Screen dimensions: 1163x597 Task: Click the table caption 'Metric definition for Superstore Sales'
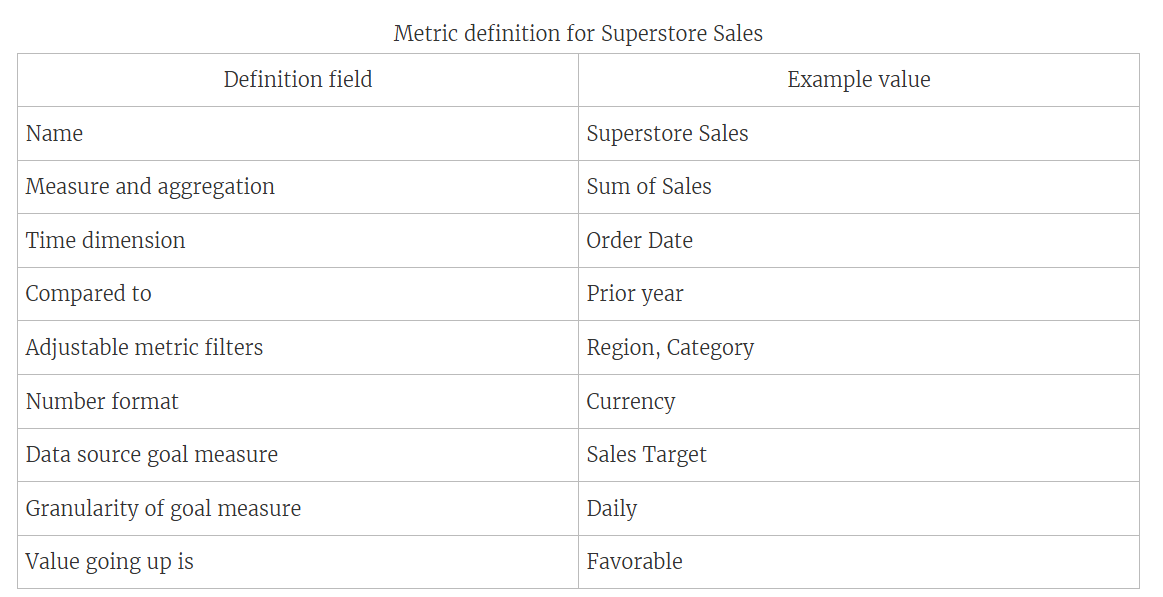click(x=578, y=33)
